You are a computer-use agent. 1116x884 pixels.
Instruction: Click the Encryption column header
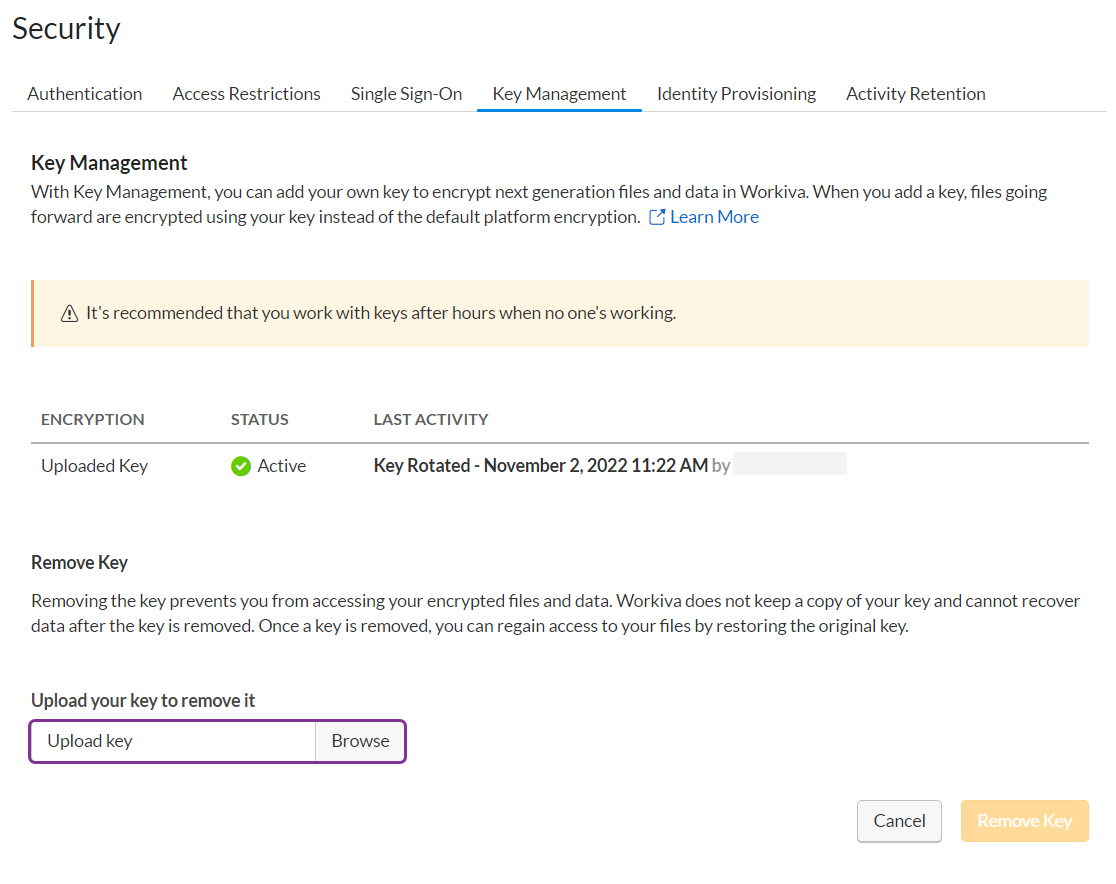click(93, 419)
